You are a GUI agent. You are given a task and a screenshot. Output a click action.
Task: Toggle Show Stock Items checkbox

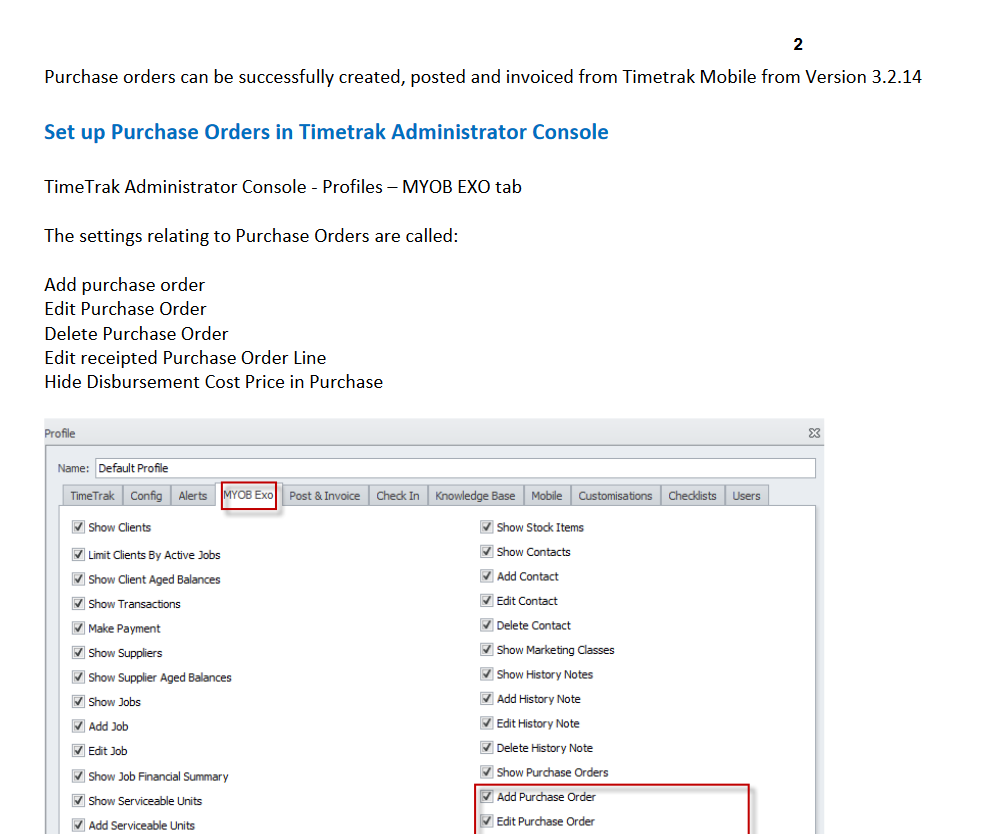coord(487,527)
